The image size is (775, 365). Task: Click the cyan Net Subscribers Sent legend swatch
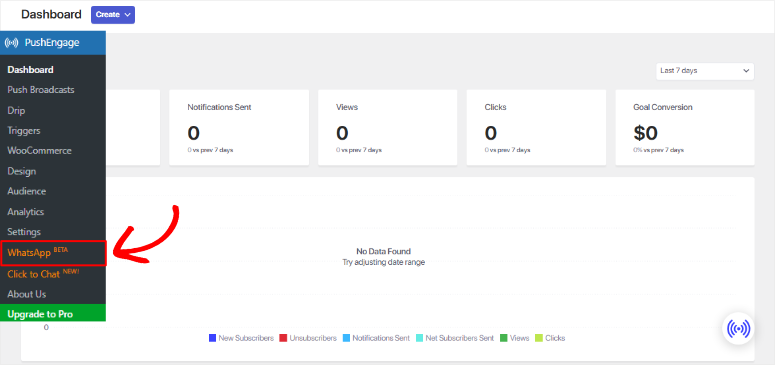click(x=420, y=338)
